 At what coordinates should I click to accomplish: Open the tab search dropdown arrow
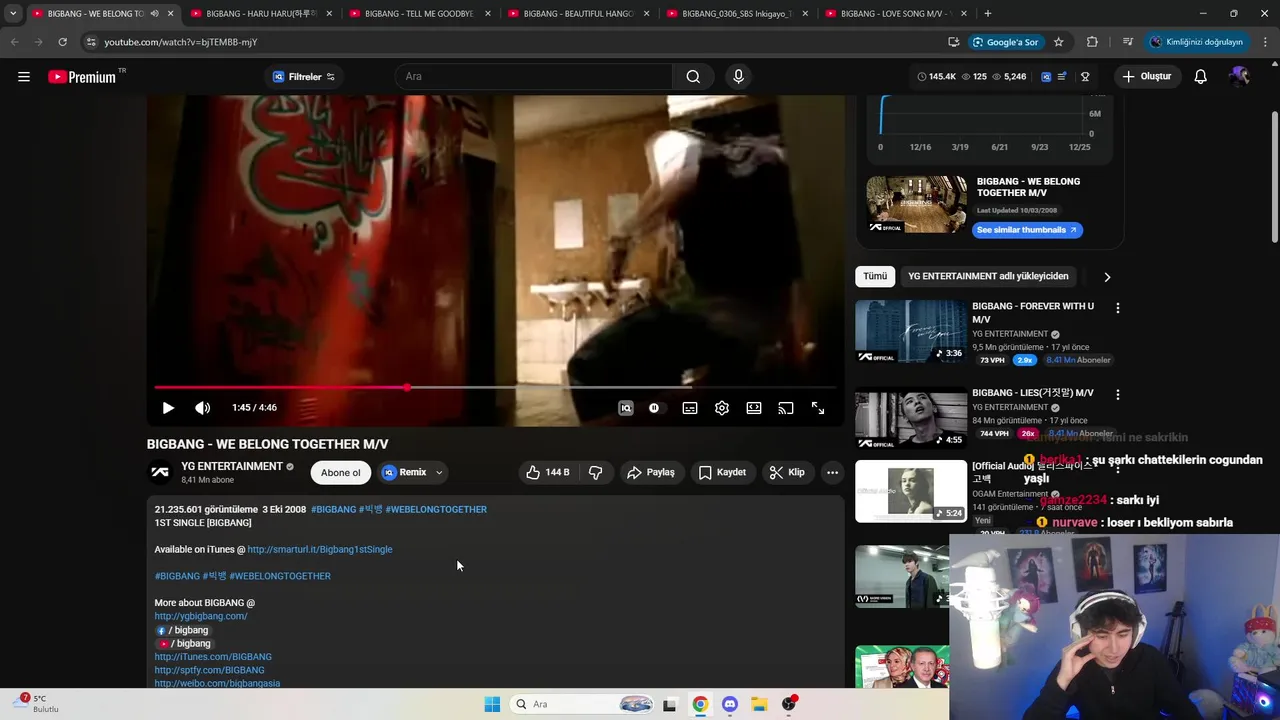point(12,14)
